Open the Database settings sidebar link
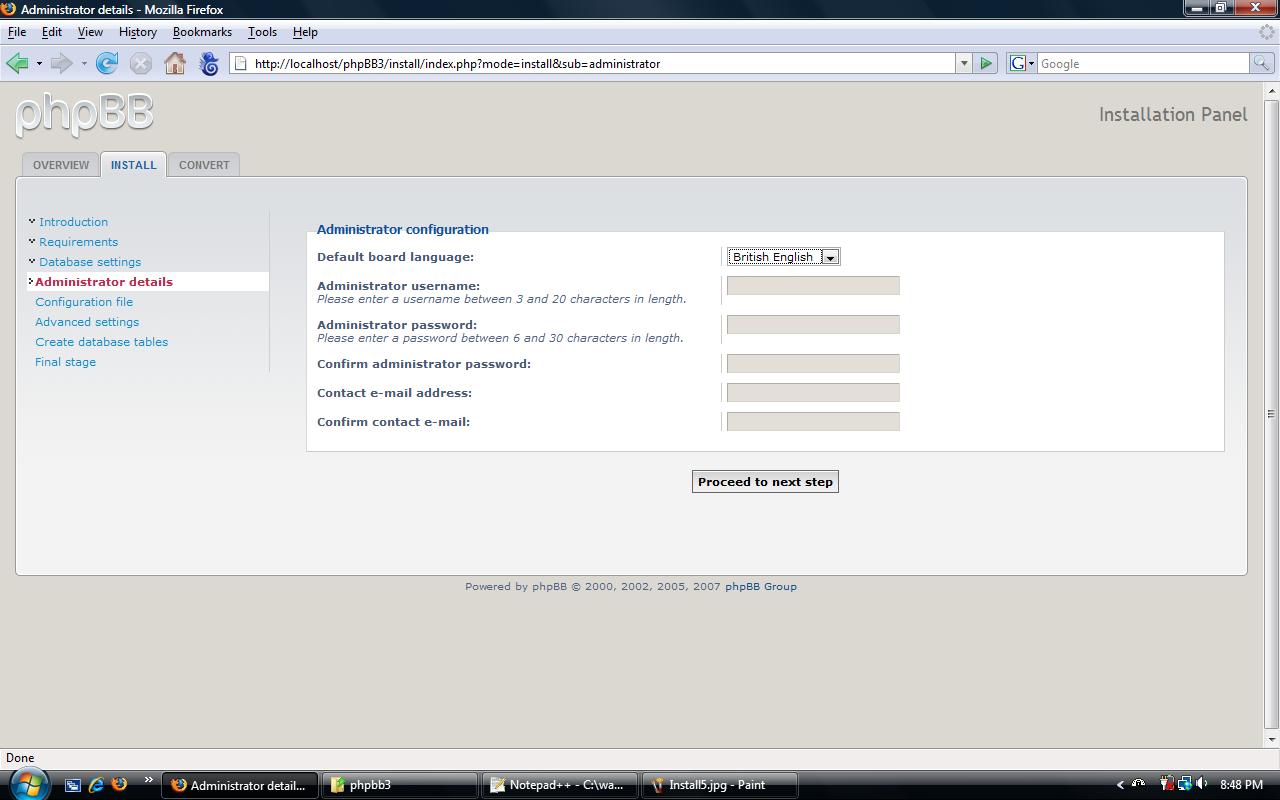 point(90,262)
